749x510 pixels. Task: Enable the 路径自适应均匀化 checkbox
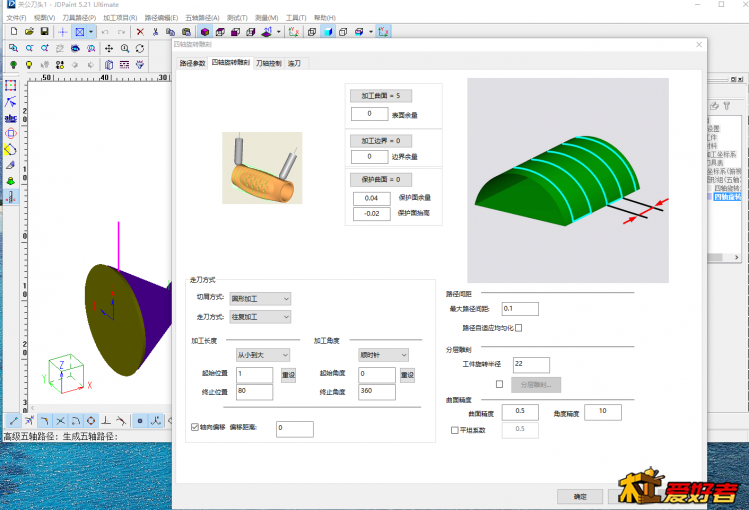(519, 328)
